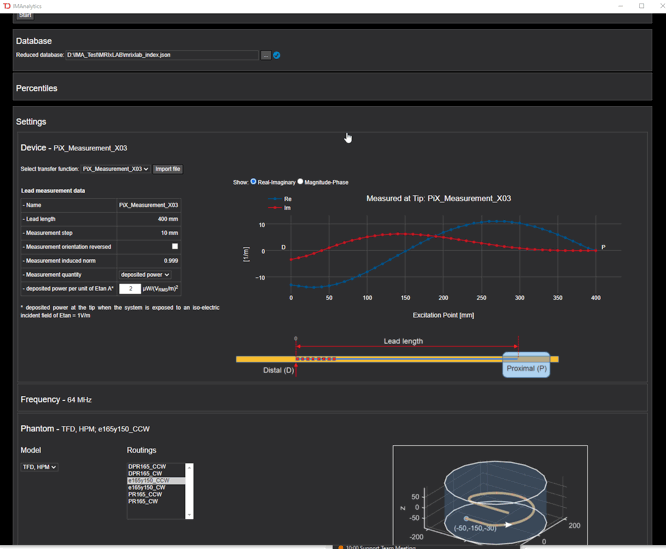Click the Proximal (P) label on lead diagram
This screenshot has height=549, width=666.
(x=526, y=368)
